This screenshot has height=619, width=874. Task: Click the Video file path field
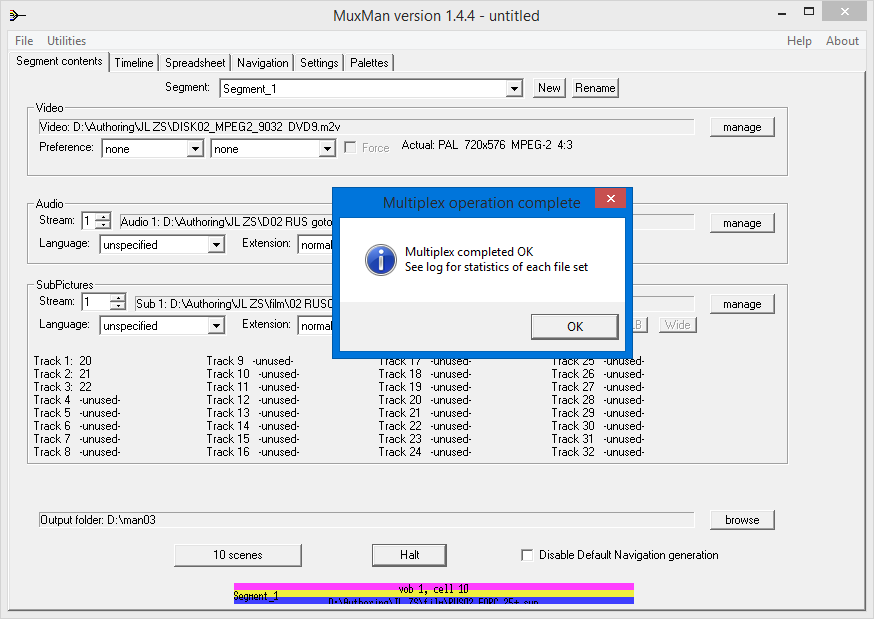[x=366, y=127]
